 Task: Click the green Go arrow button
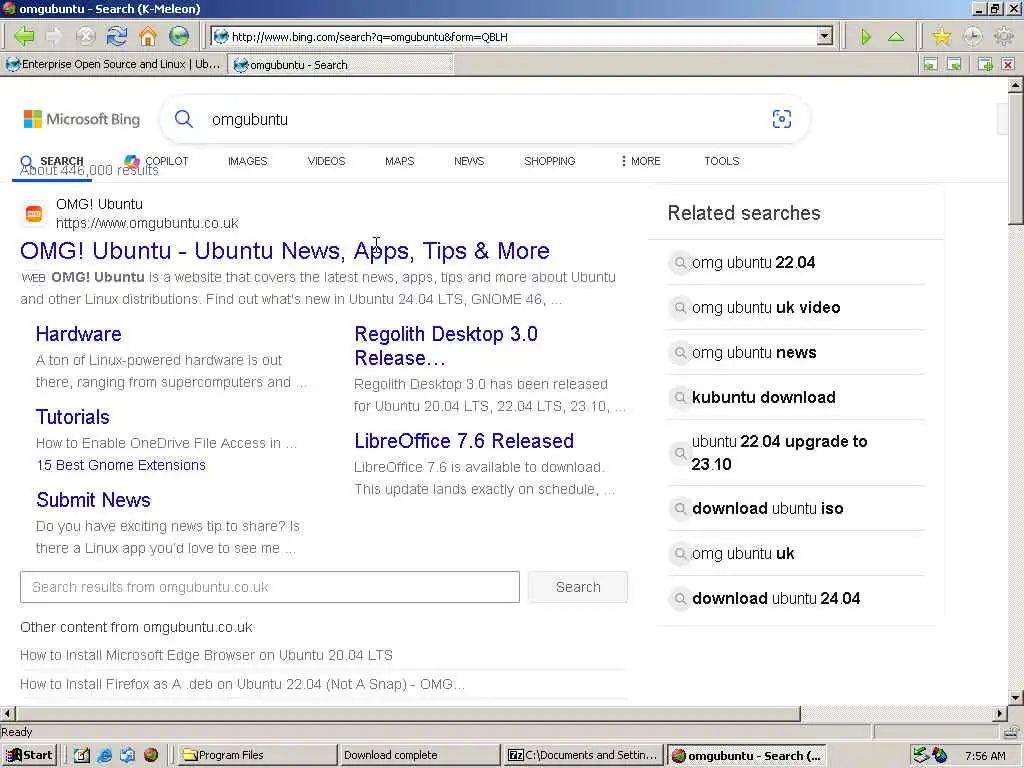(x=866, y=37)
